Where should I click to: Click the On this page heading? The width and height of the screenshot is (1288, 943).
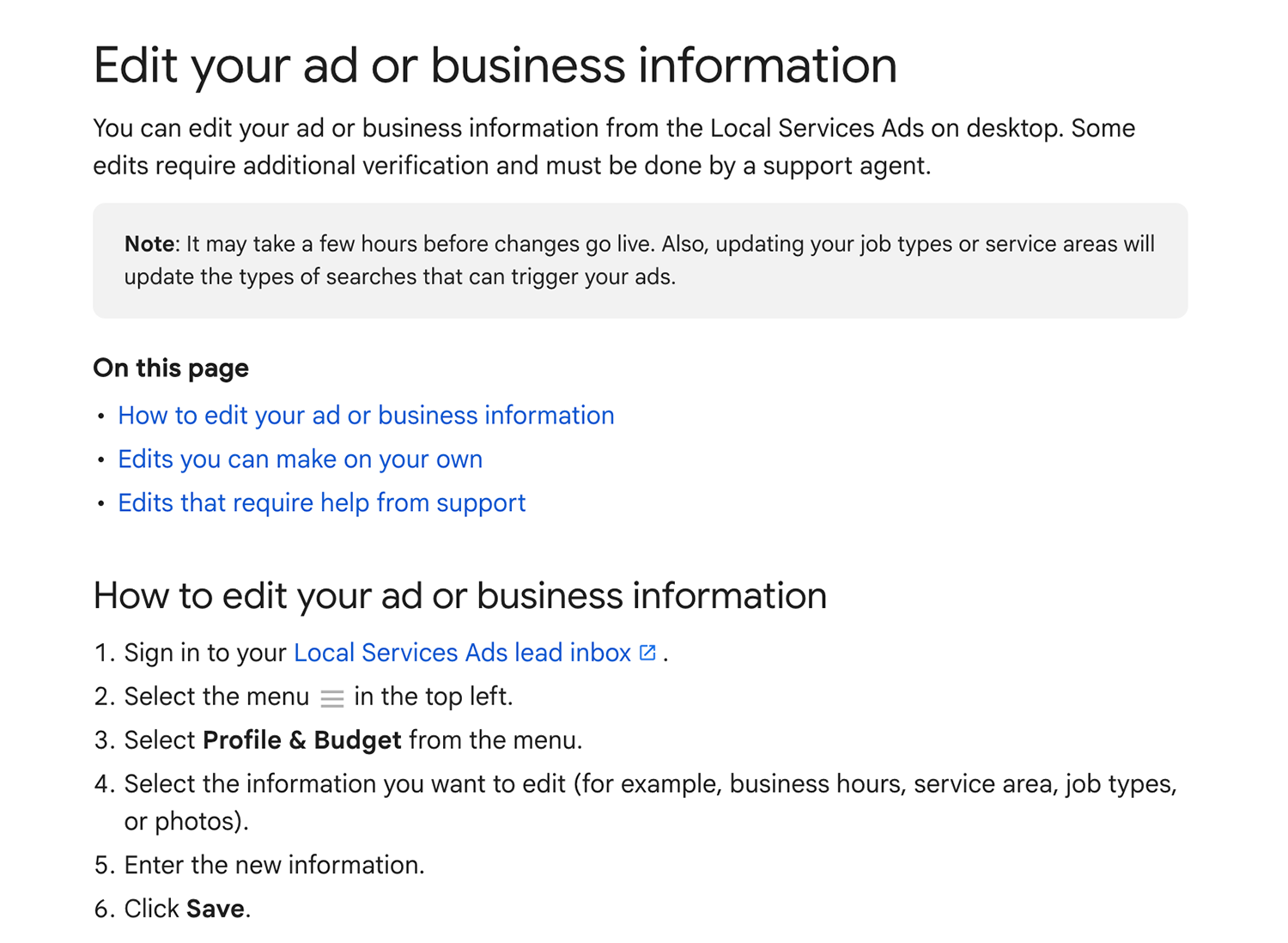click(x=171, y=368)
